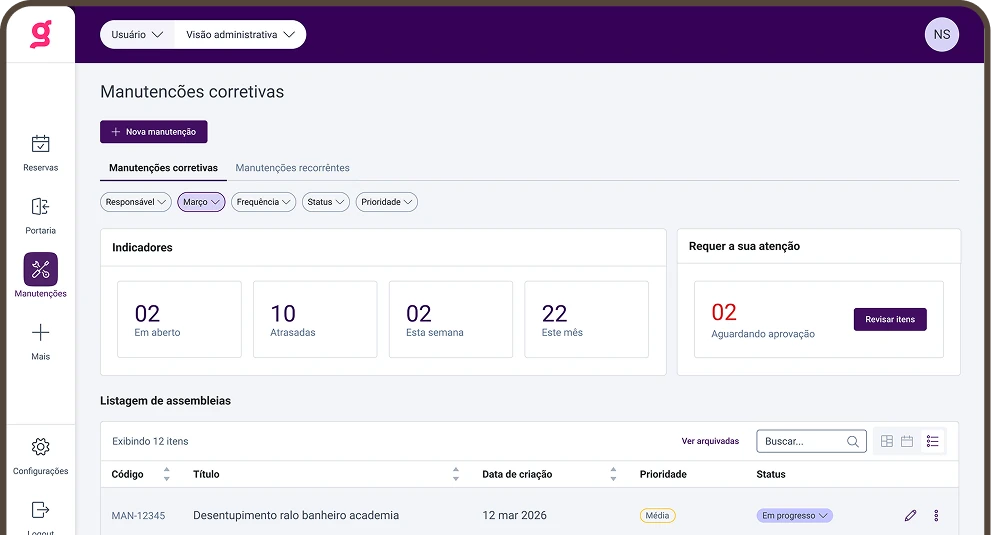Click the Logout exit icon
Screen dimensions: 991x535
pyautogui.click(x=40, y=510)
